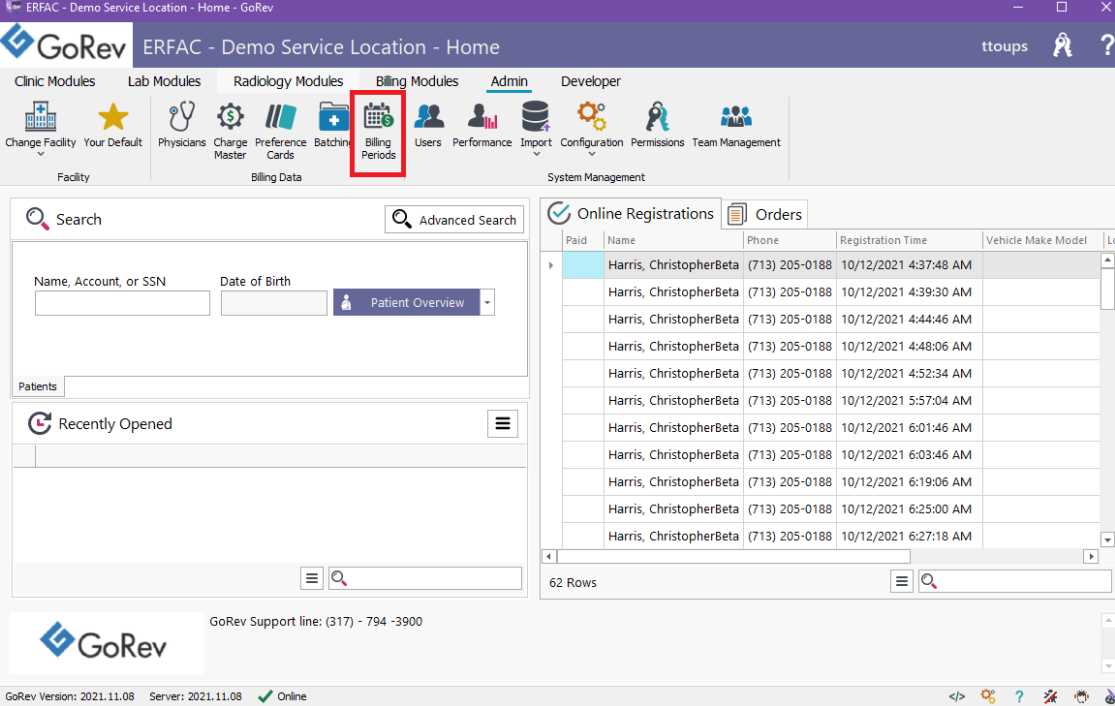Click the Online status indicator
The width and height of the screenshot is (1115, 706).
click(x=282, y=696)
